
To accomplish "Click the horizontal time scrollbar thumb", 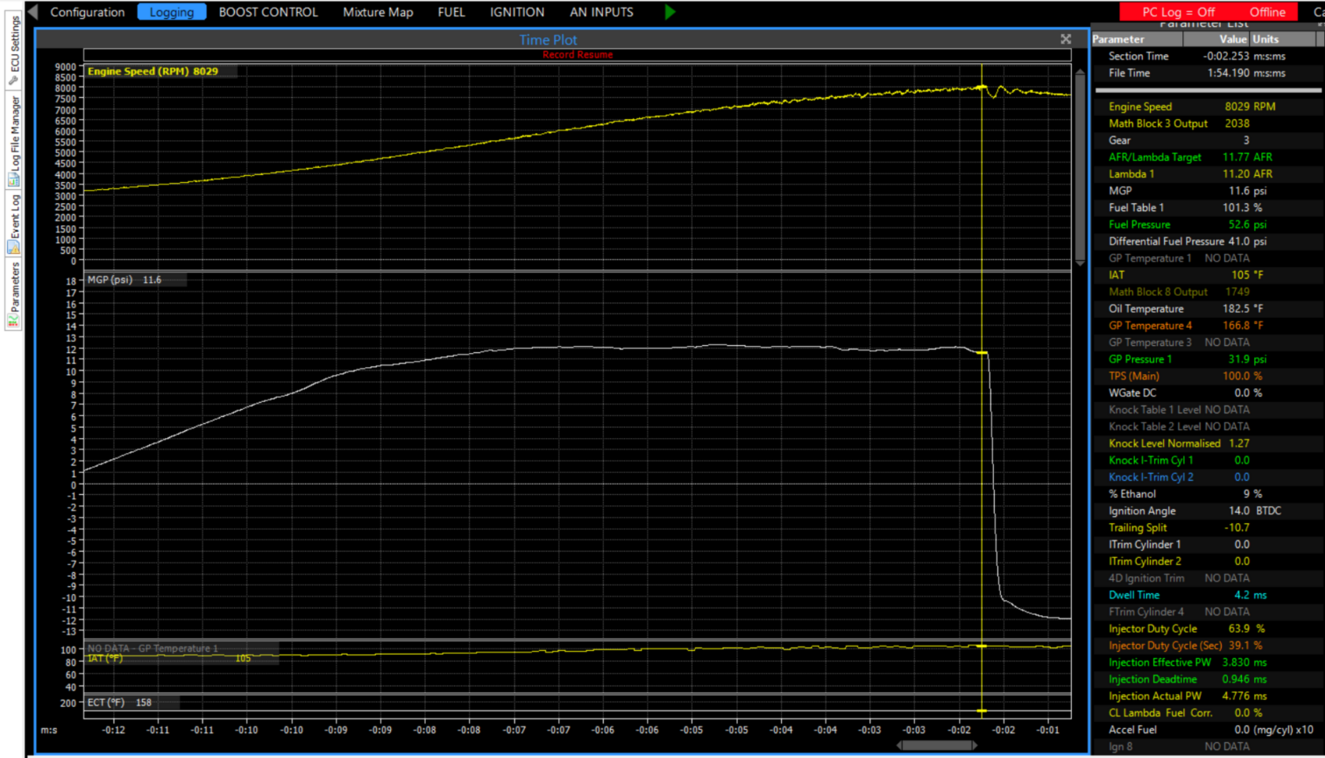I will pyautogui.click(x=937, y=745).
